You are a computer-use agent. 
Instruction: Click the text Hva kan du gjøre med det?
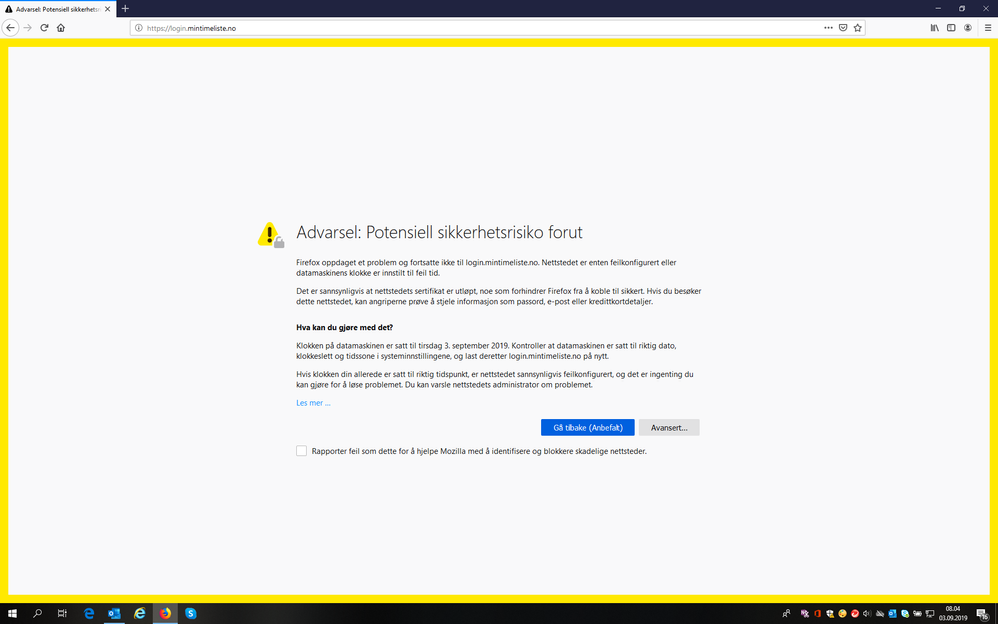click(x=344, y=327)
